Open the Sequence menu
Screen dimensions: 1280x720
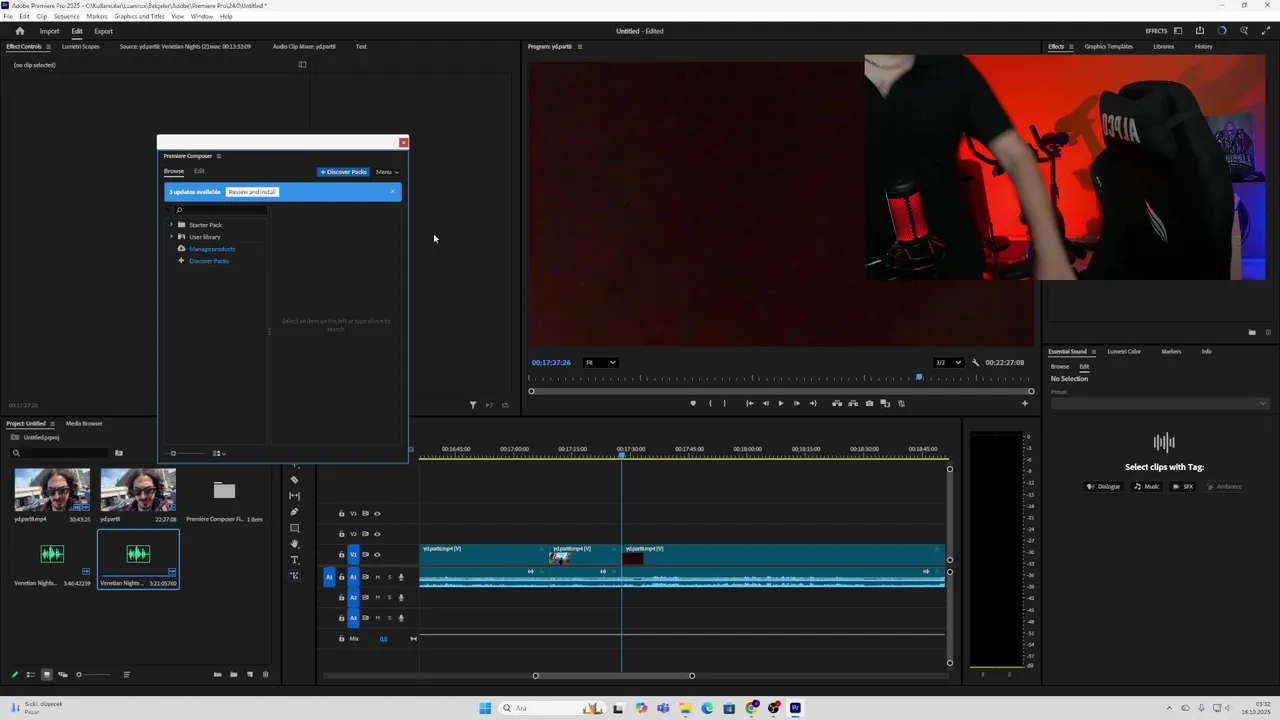(x=67, y=17)
